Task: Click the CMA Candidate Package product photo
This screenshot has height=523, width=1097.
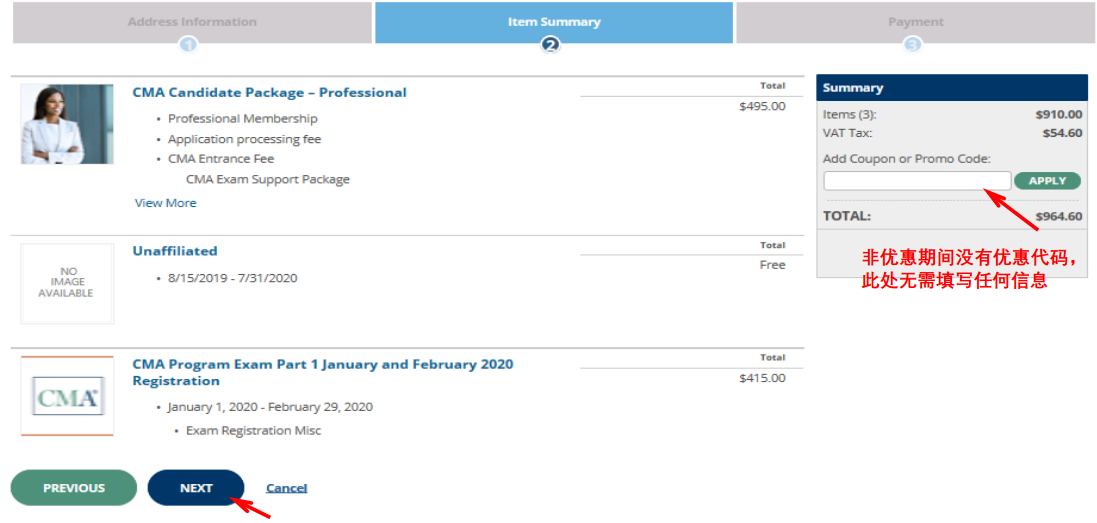Action: pyautogui.click(x=67, y=124)
